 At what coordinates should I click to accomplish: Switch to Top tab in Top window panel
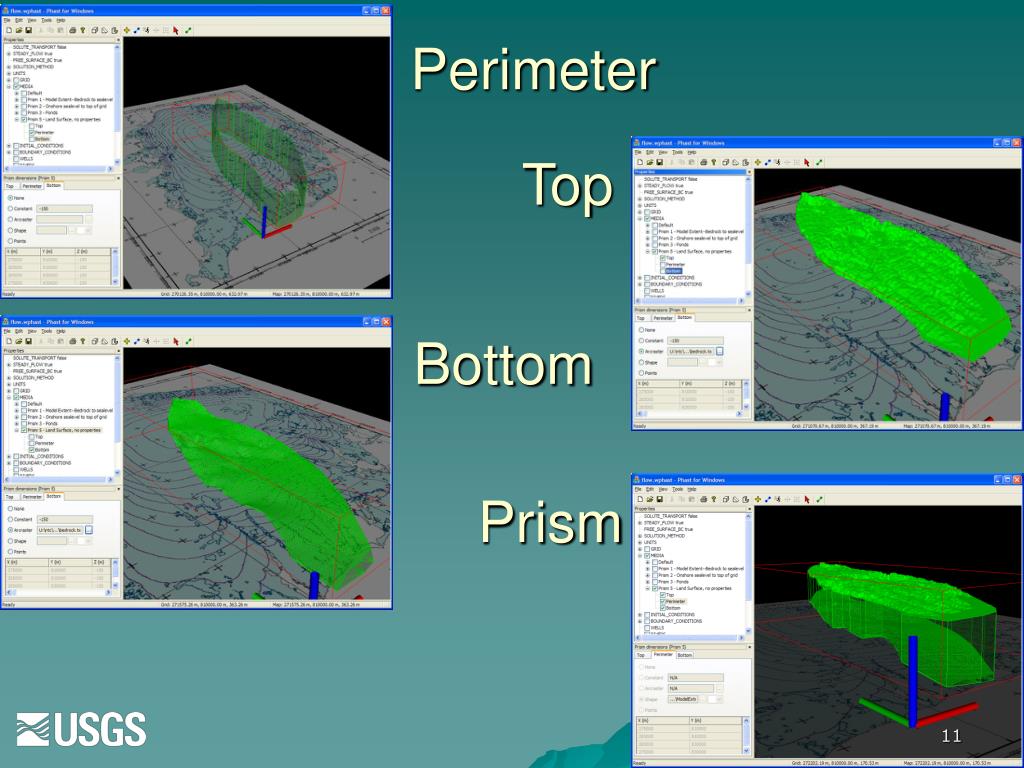click(x=640, y=318)
